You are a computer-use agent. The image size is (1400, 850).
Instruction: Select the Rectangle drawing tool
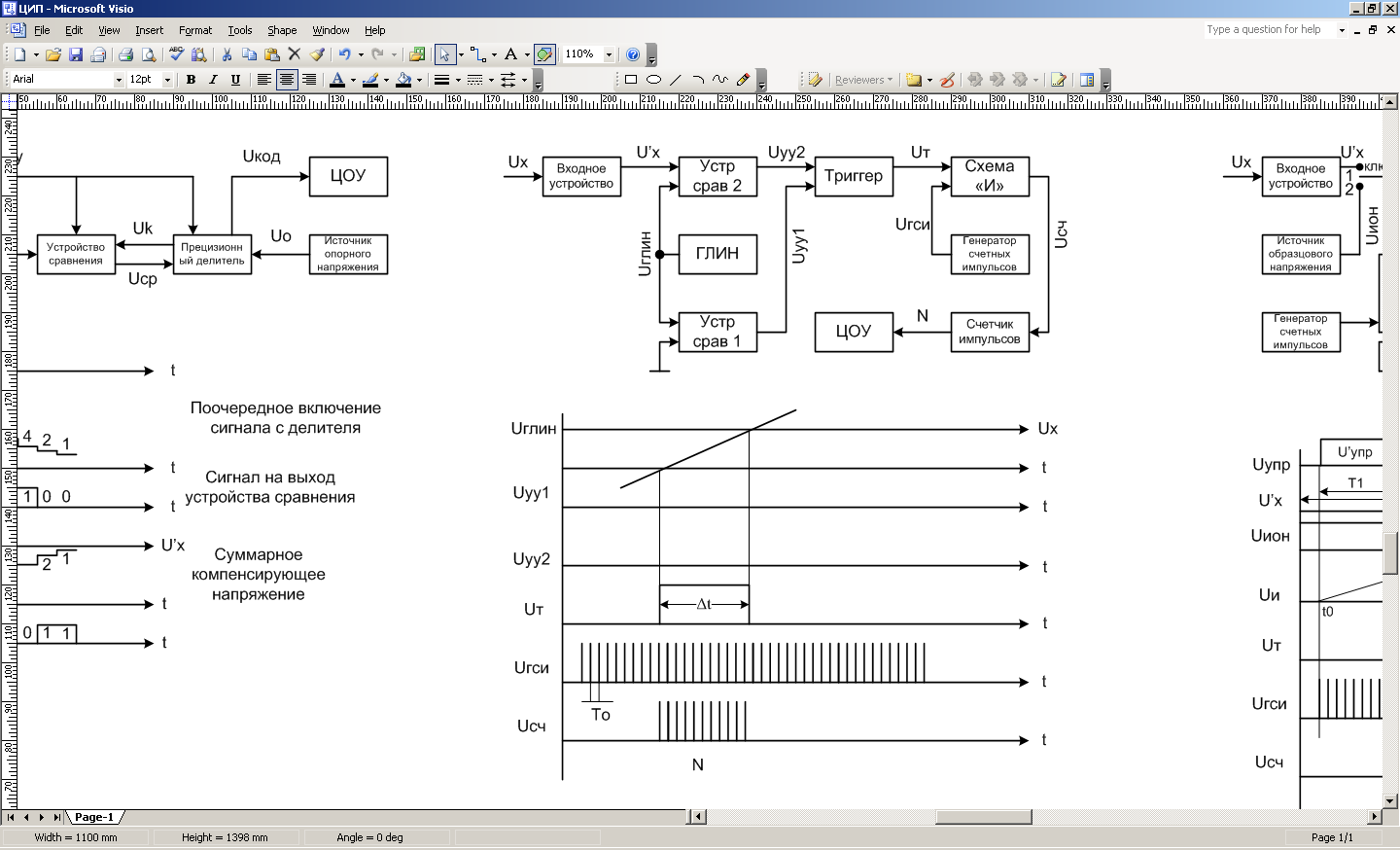(x=631, y=80)
